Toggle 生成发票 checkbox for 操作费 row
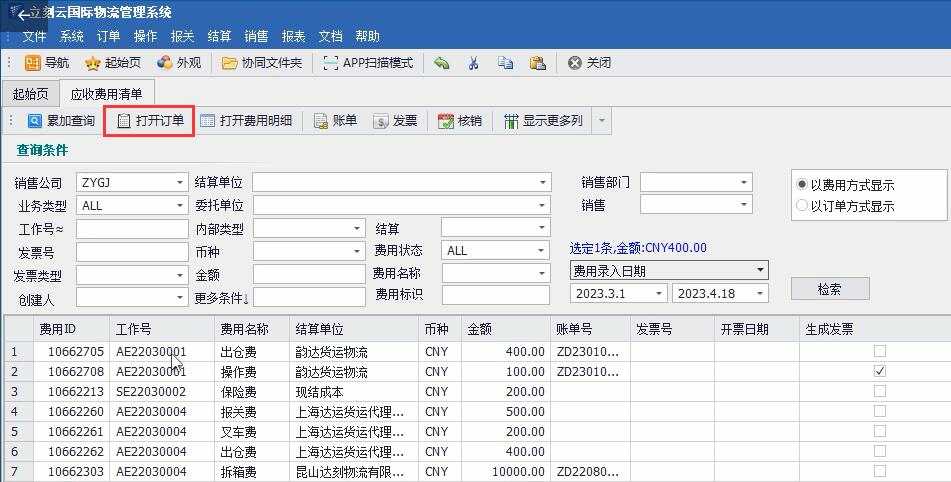This screenshot has height=482, width=951. 880,371
